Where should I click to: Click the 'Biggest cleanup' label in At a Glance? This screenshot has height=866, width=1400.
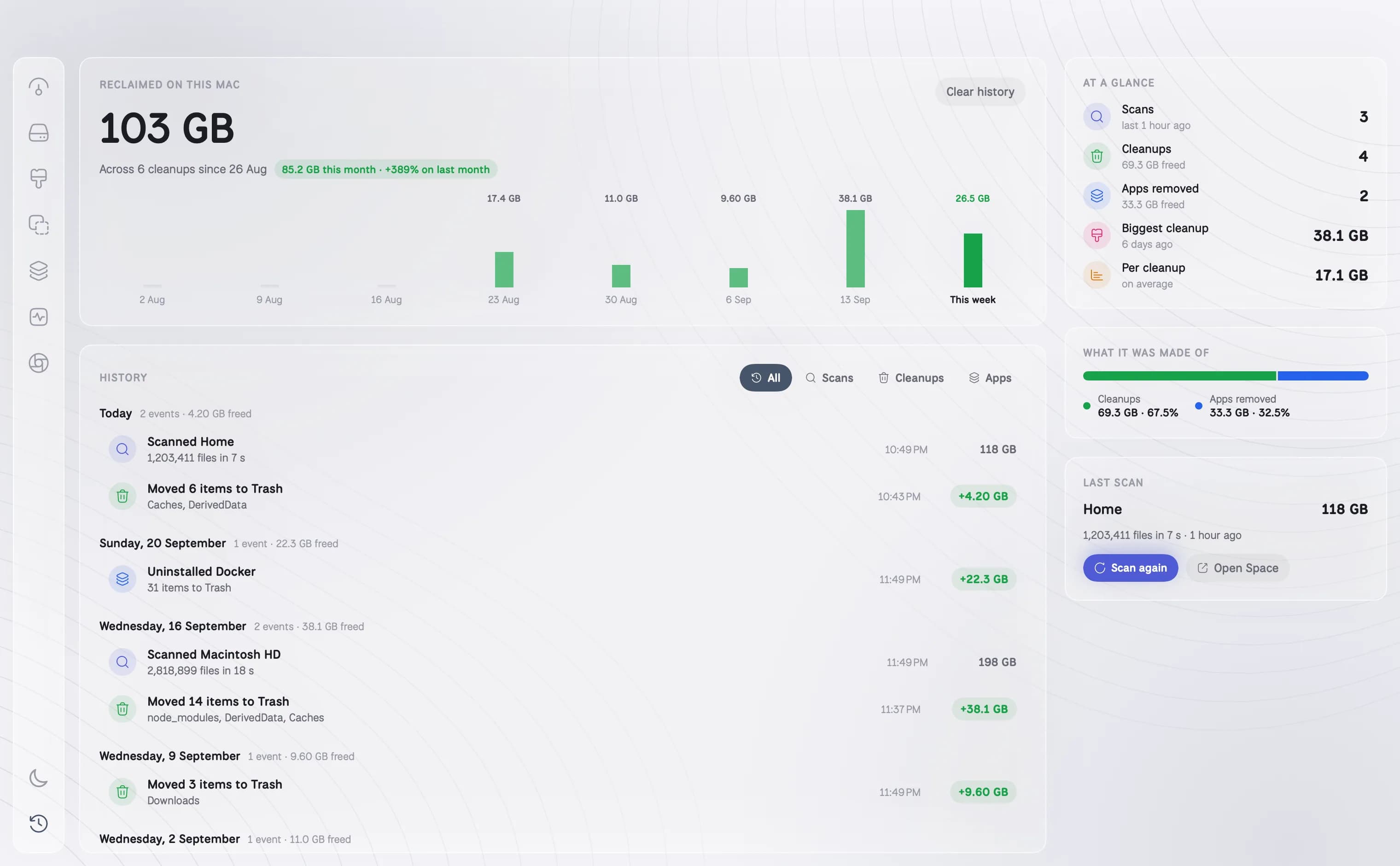[1165, 228]
